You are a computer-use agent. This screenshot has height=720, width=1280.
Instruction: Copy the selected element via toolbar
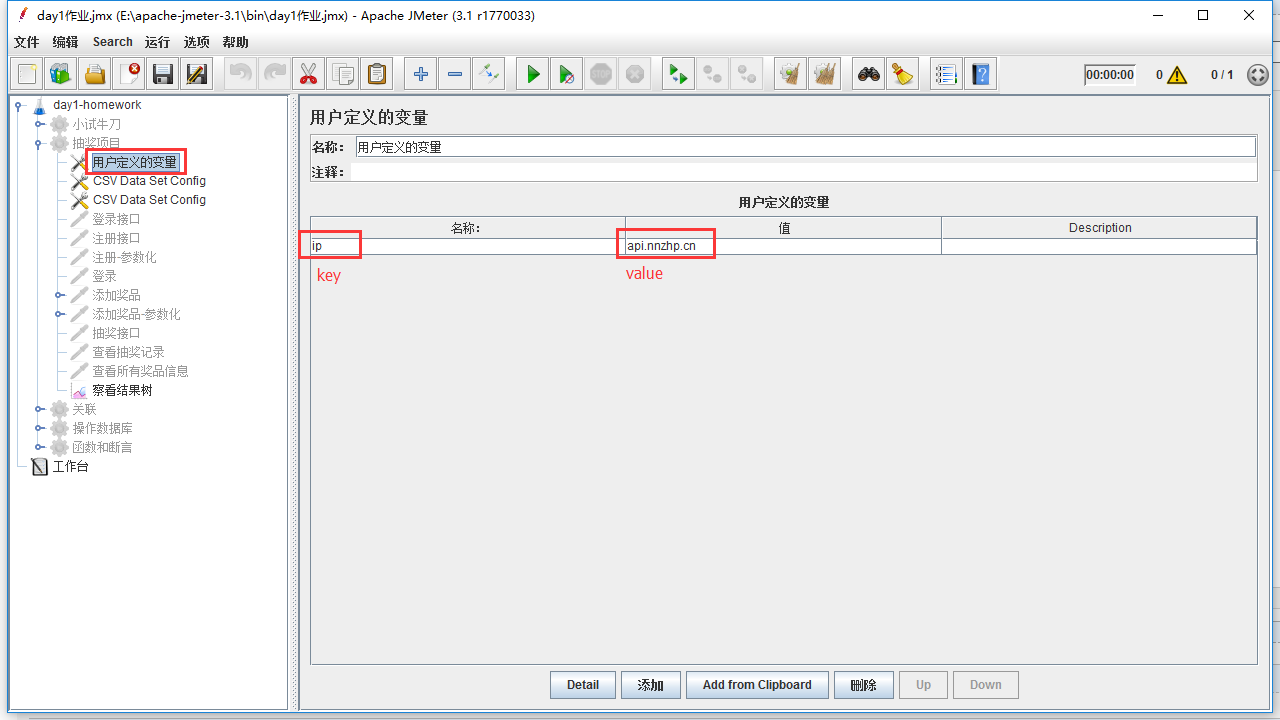(342, 74)
